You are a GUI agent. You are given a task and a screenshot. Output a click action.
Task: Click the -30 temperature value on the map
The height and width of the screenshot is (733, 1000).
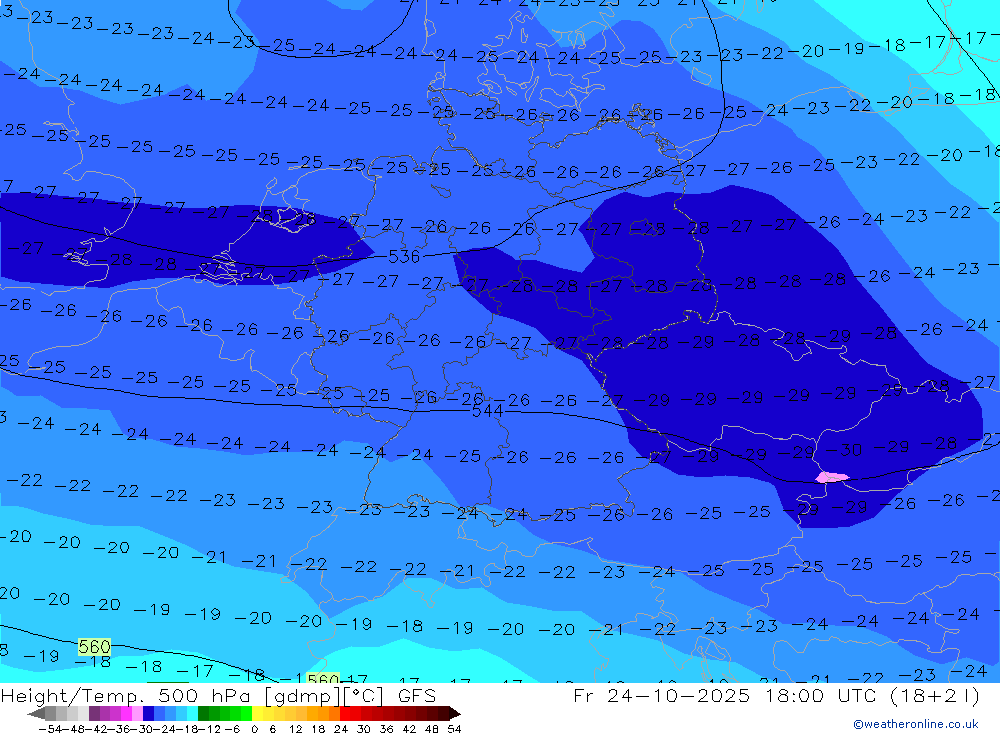pos(844,450)
